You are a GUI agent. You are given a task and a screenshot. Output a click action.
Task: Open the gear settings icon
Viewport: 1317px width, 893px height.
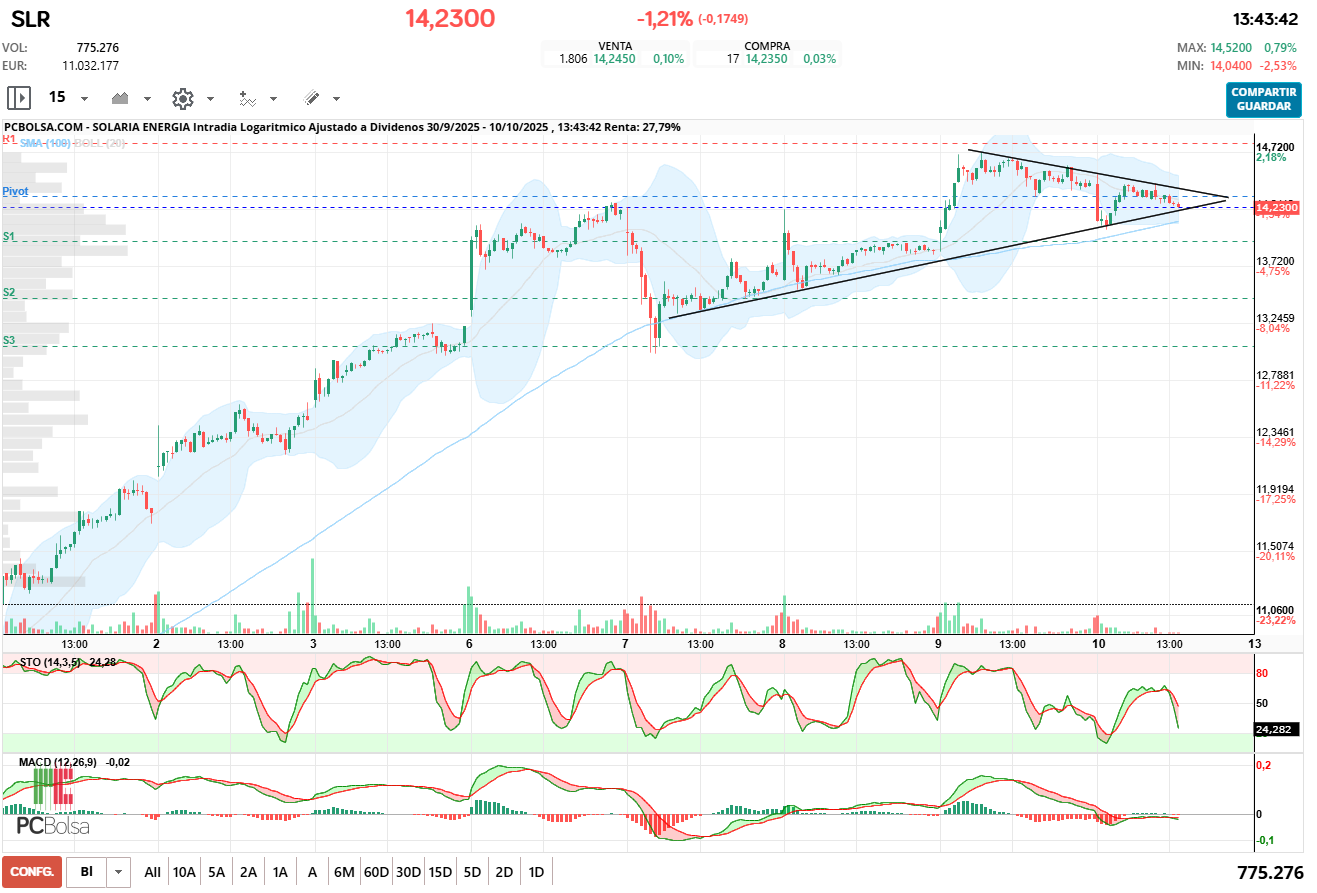click(x=182, y=98)
